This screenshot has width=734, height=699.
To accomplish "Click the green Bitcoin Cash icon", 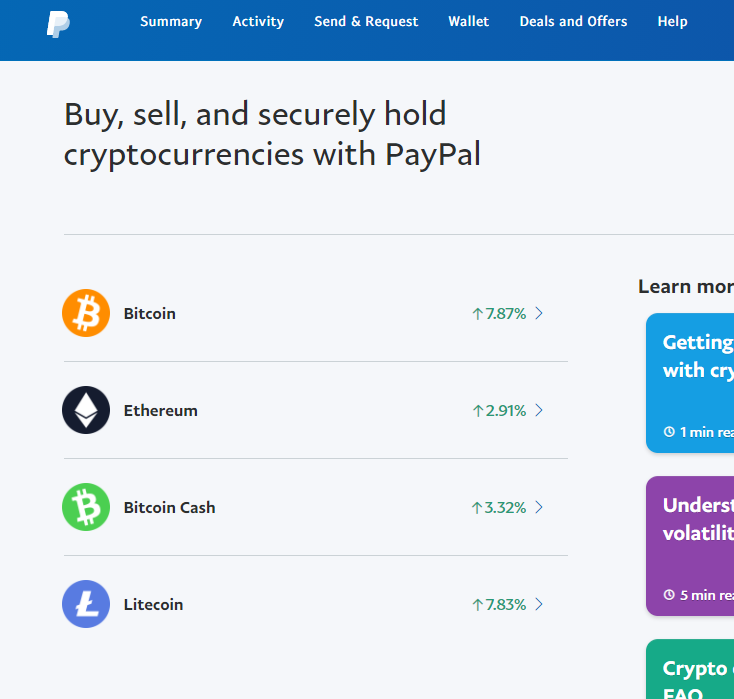I will (86, 507).
